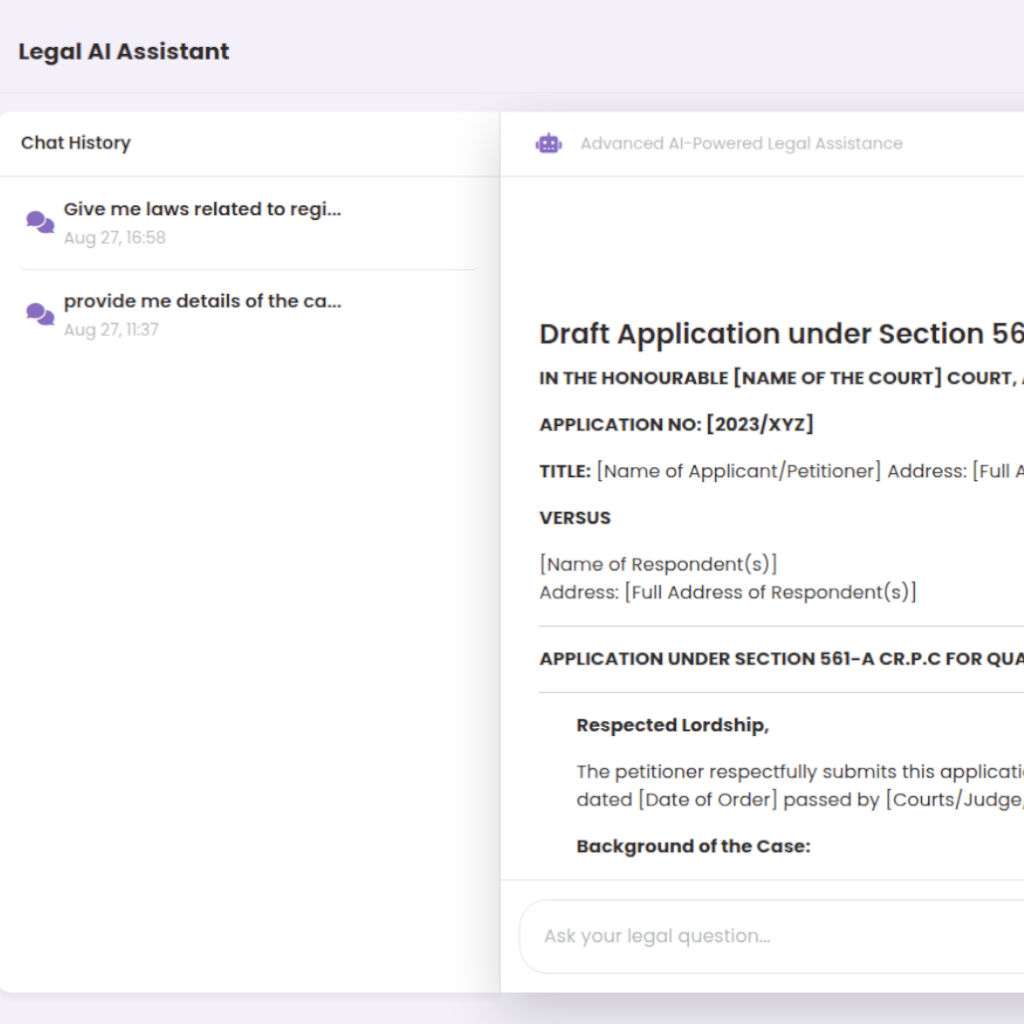Click the "Address: [Full Address of Respondent(s)]" line
Viewport: 1024px width, 1024px height.
click(727, 592)
